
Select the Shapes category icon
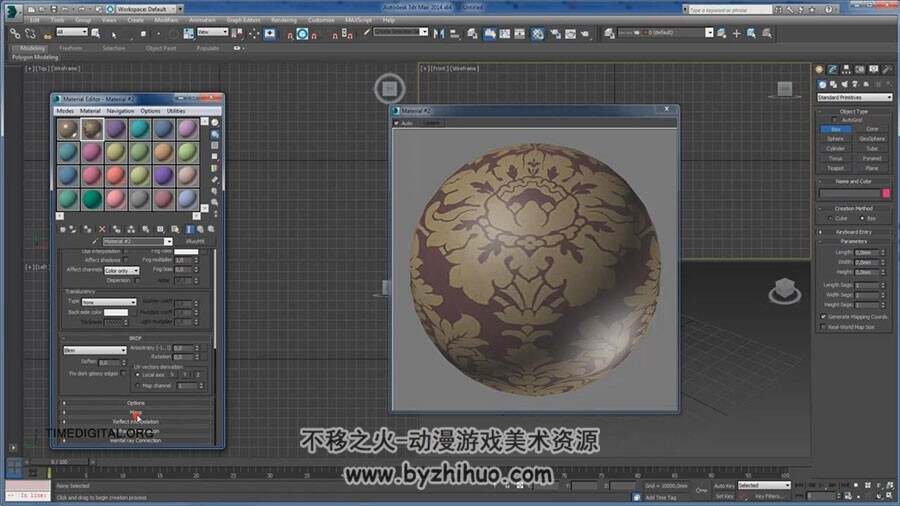(x=833, y=84)
